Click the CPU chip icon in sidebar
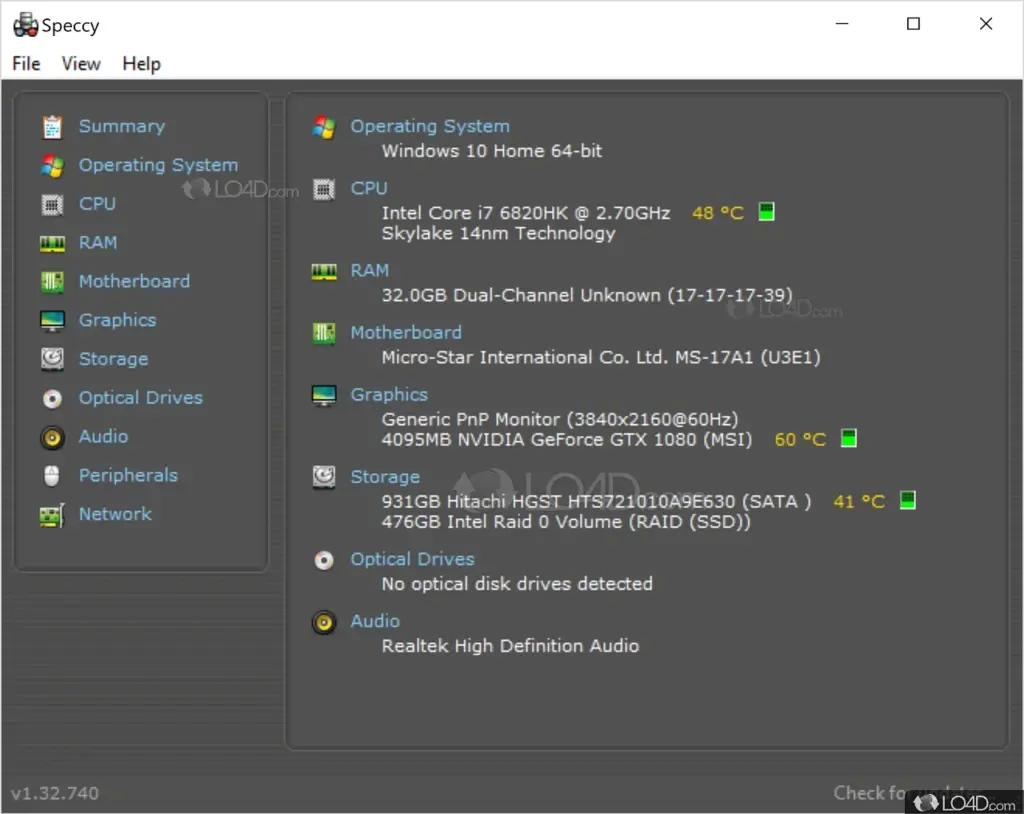 [x=52, y=204]
